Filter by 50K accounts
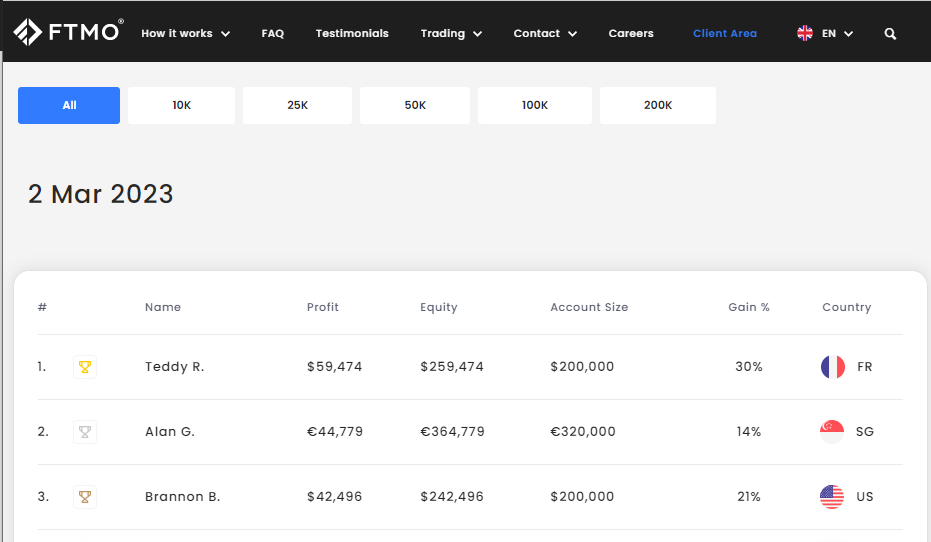This screenshot has width=931, height=542. click(x=415, y=105)
